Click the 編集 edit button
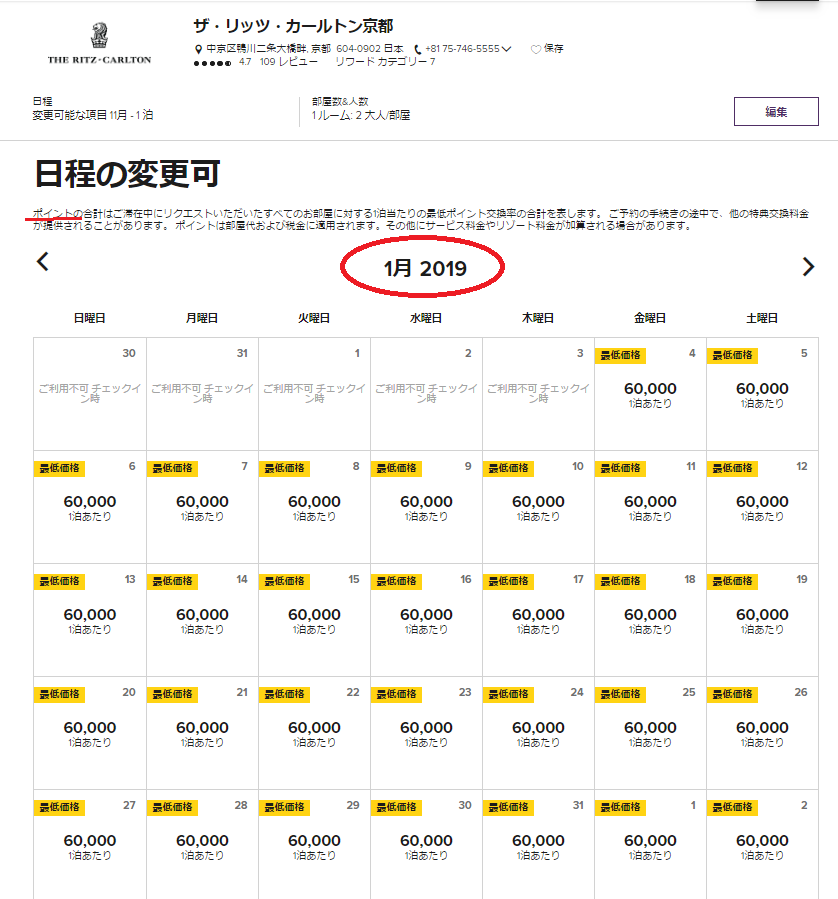838x899 pixels. click(776, 111)
